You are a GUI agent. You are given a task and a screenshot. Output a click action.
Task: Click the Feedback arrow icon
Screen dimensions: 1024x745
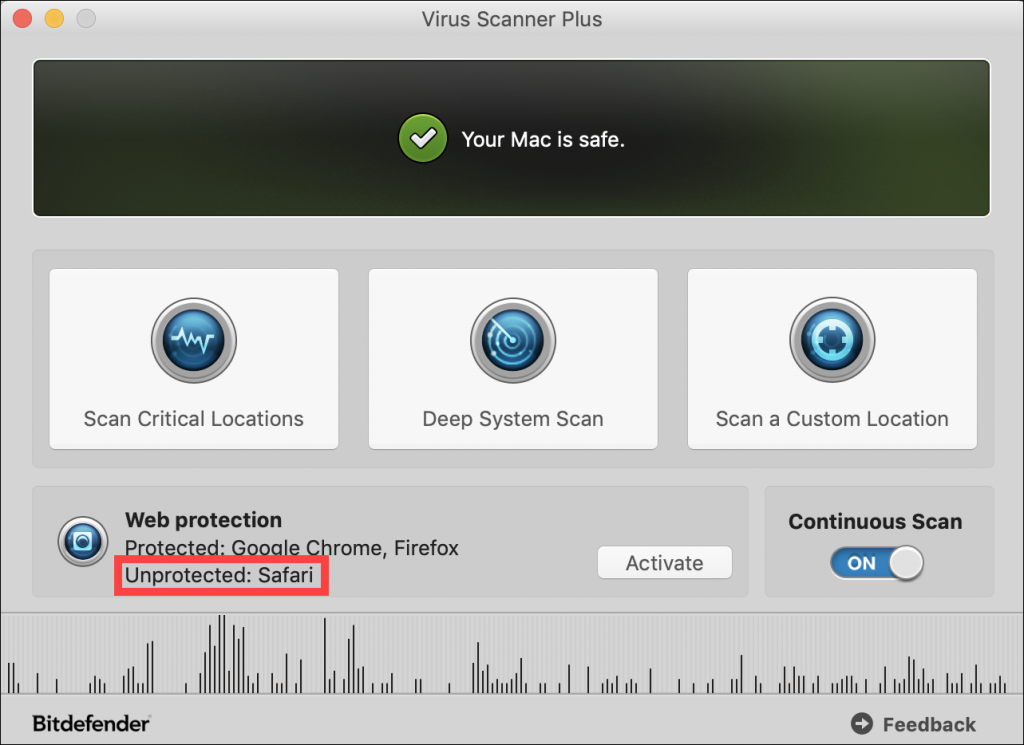tap(861, 723)
